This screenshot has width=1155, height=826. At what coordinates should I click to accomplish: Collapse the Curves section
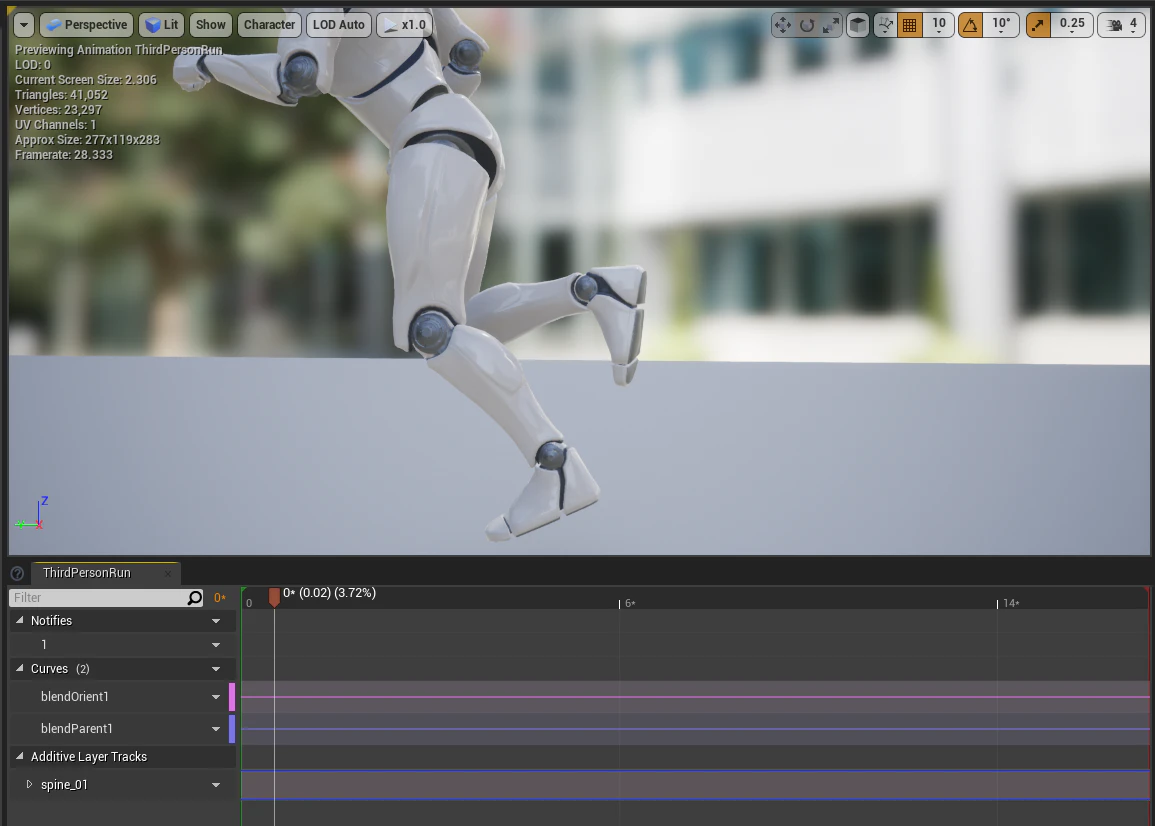(20, 668)
